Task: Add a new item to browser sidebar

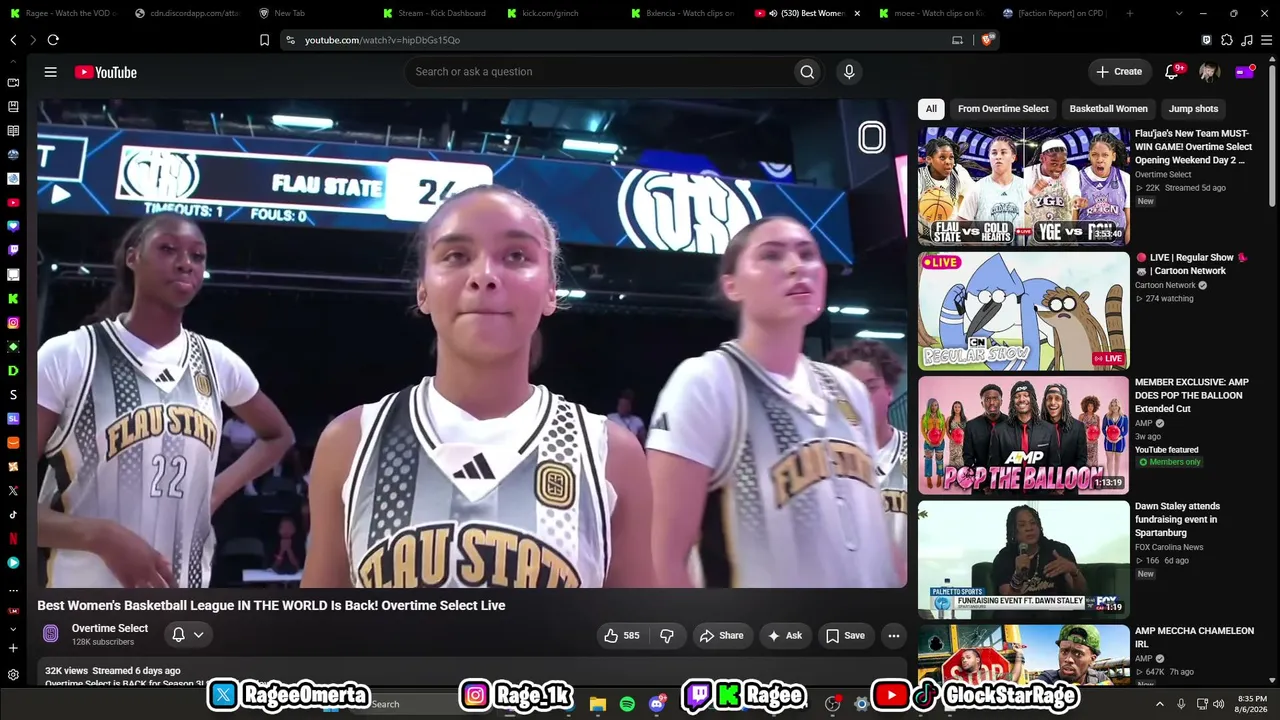Action: 13,648
